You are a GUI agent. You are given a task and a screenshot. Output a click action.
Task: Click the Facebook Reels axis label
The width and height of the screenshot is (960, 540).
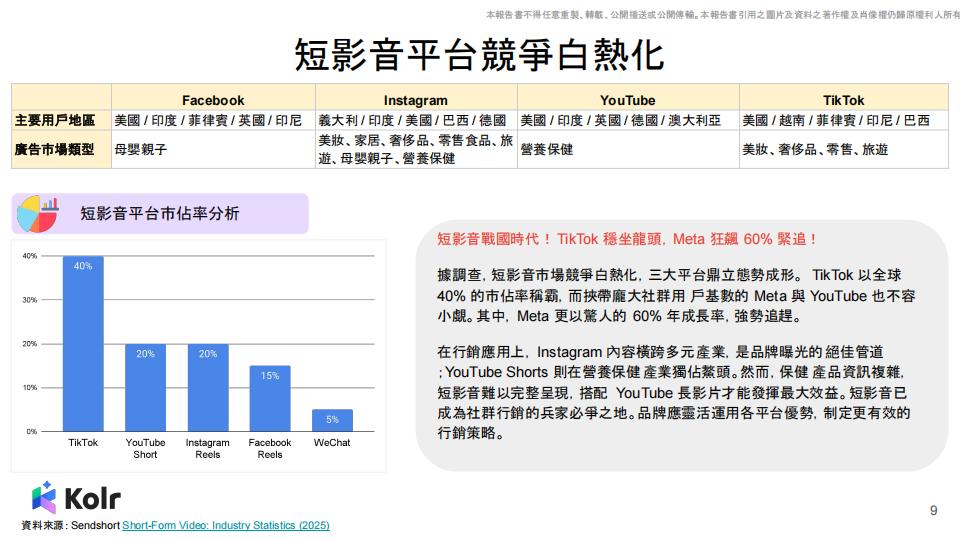tap(270, 448)
